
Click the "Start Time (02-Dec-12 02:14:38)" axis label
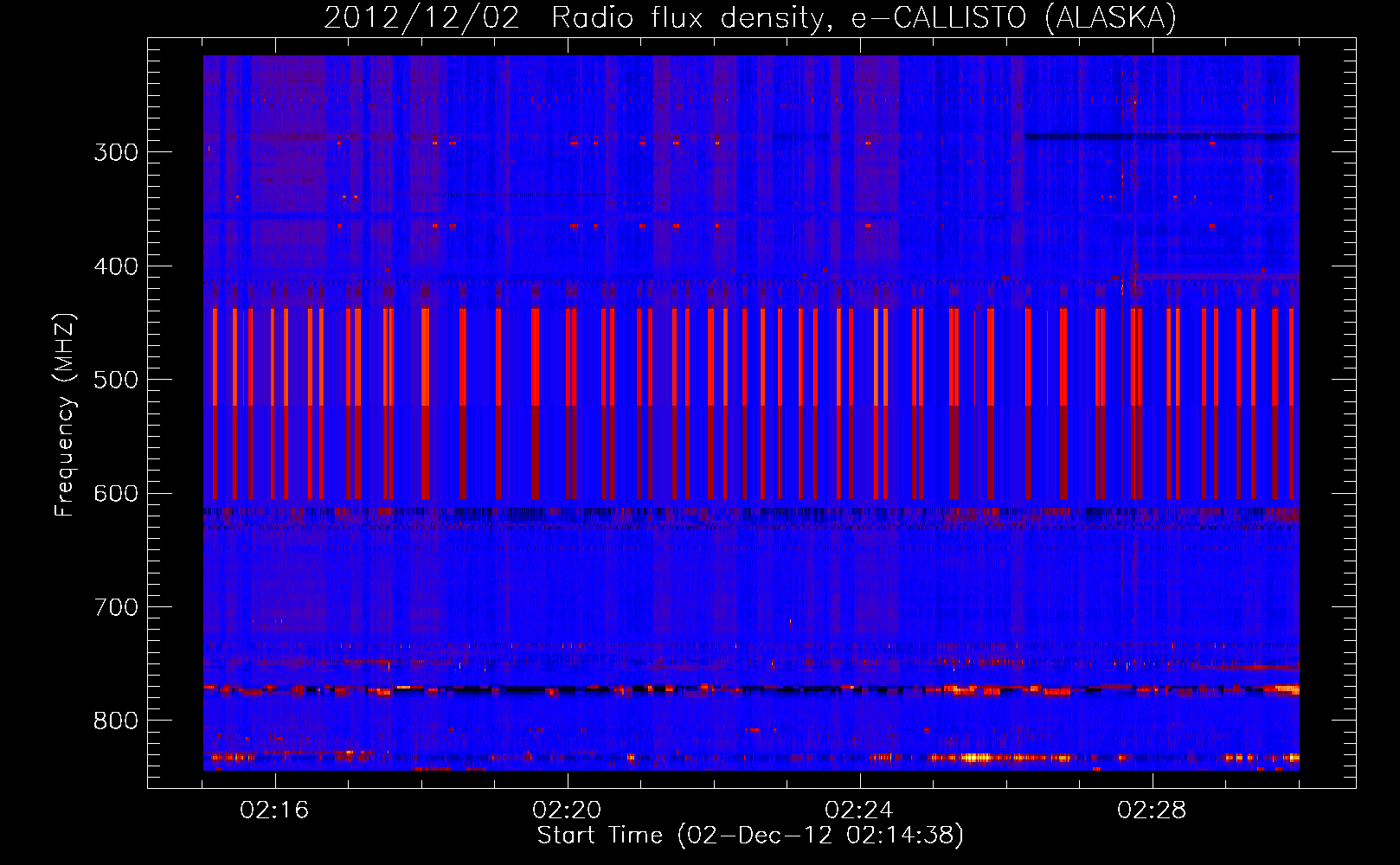750,836
